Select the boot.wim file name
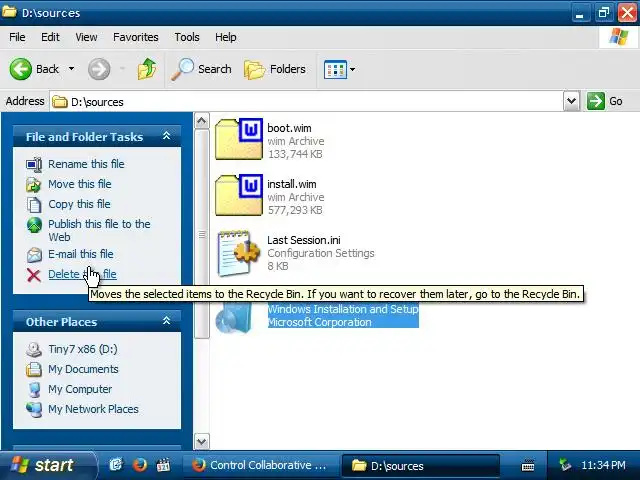Screen dimensions: 640x480 [289, 128]
